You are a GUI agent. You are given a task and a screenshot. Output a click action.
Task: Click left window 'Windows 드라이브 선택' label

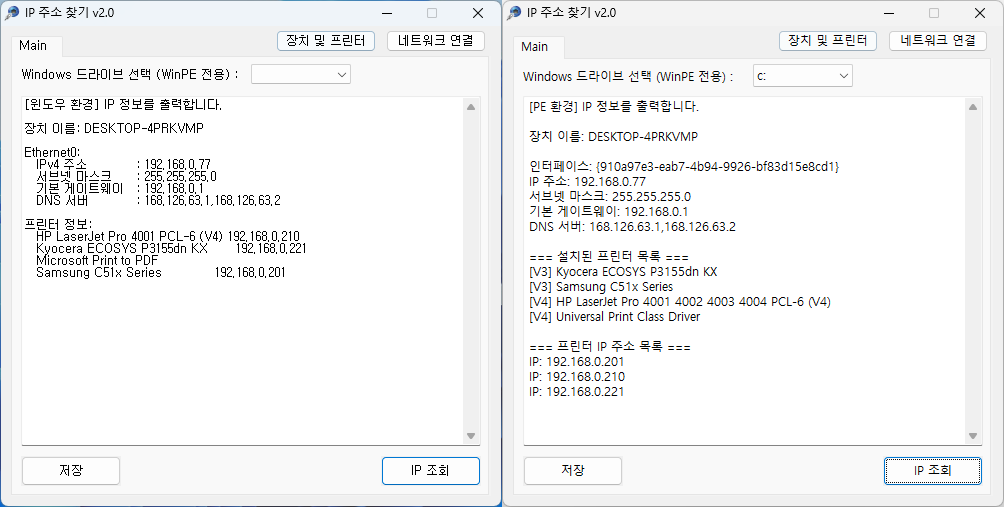(x=130, y=74)
